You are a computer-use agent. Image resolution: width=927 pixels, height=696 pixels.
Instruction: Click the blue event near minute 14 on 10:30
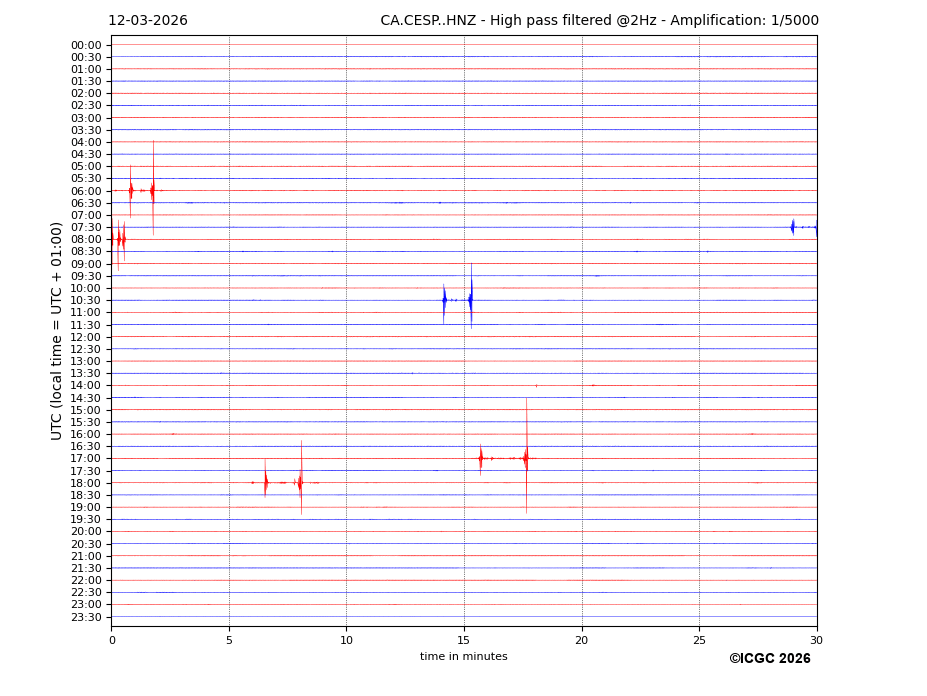coord(444,299)
